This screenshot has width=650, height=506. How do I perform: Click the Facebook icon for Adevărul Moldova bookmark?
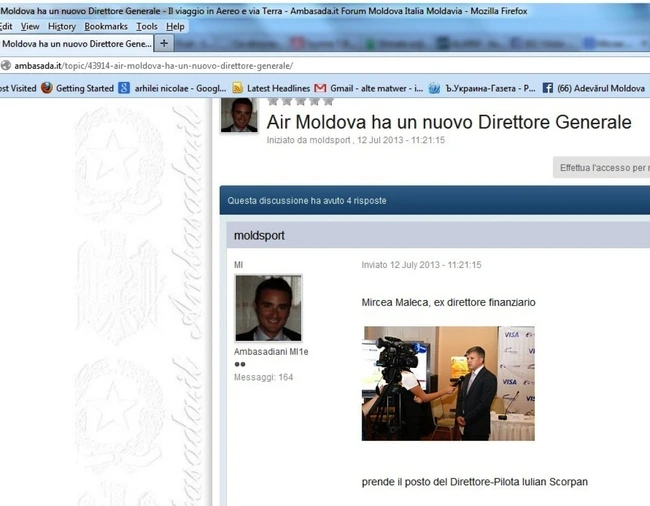[x=549, y=88]
